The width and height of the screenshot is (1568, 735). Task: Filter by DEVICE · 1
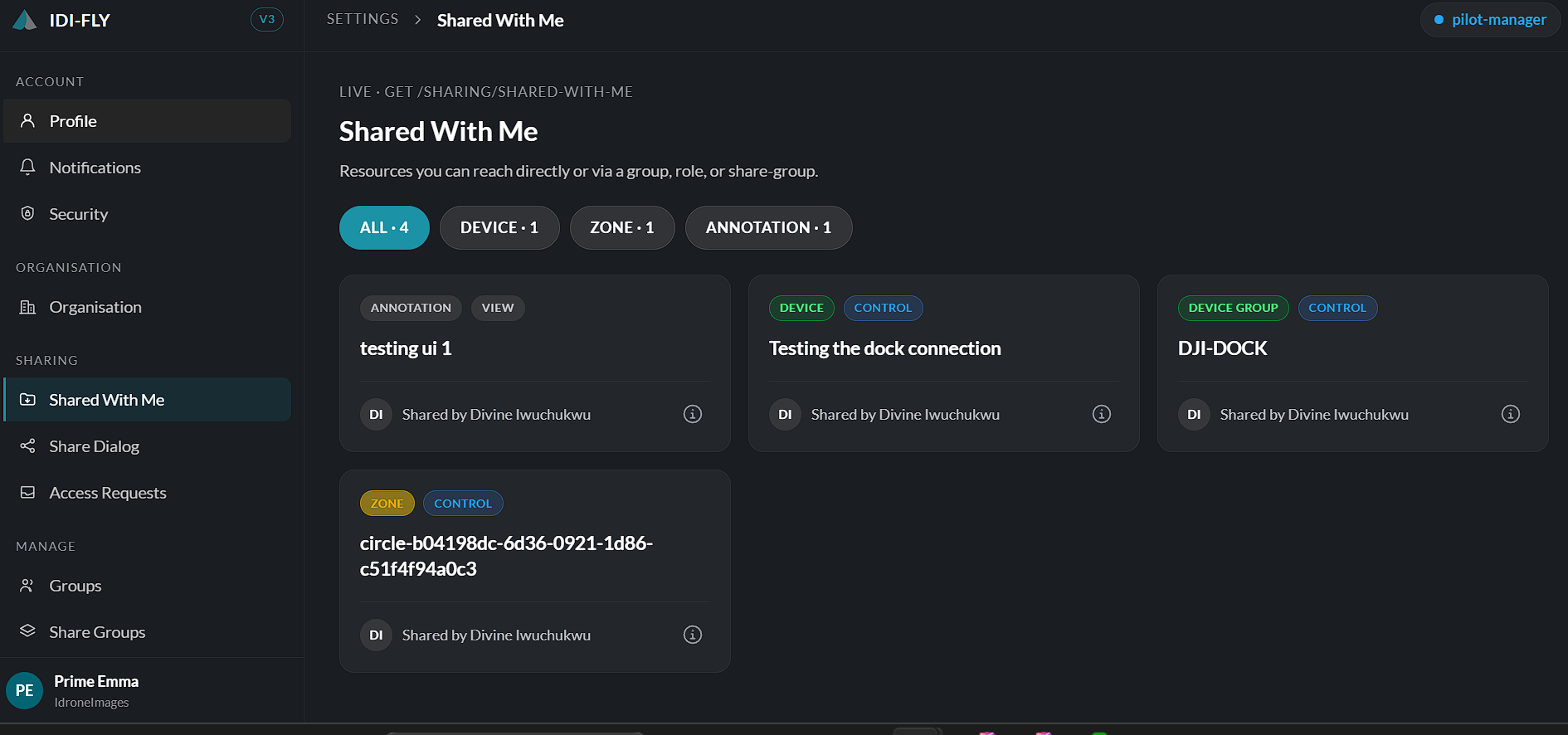click(499, 227)
